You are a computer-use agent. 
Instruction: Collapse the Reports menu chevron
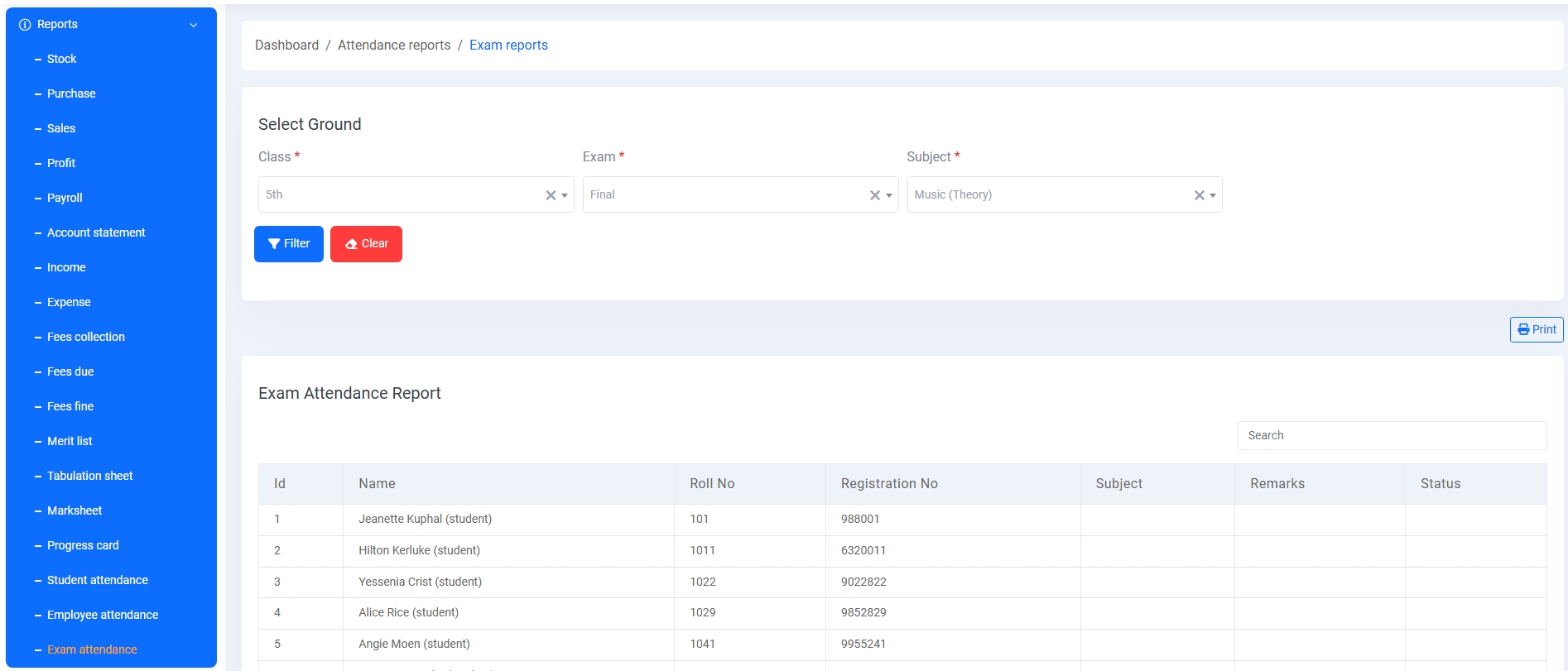(194, 25)
